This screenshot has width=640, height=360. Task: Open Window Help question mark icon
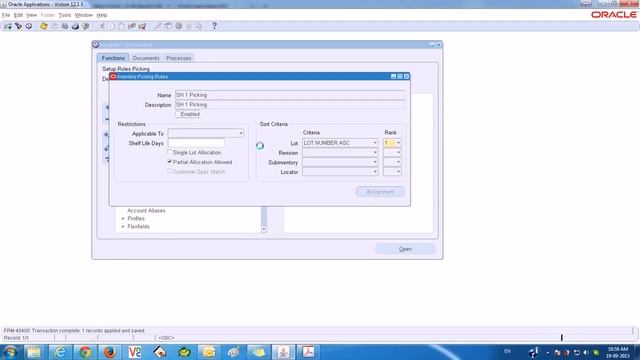click(214, 26)
